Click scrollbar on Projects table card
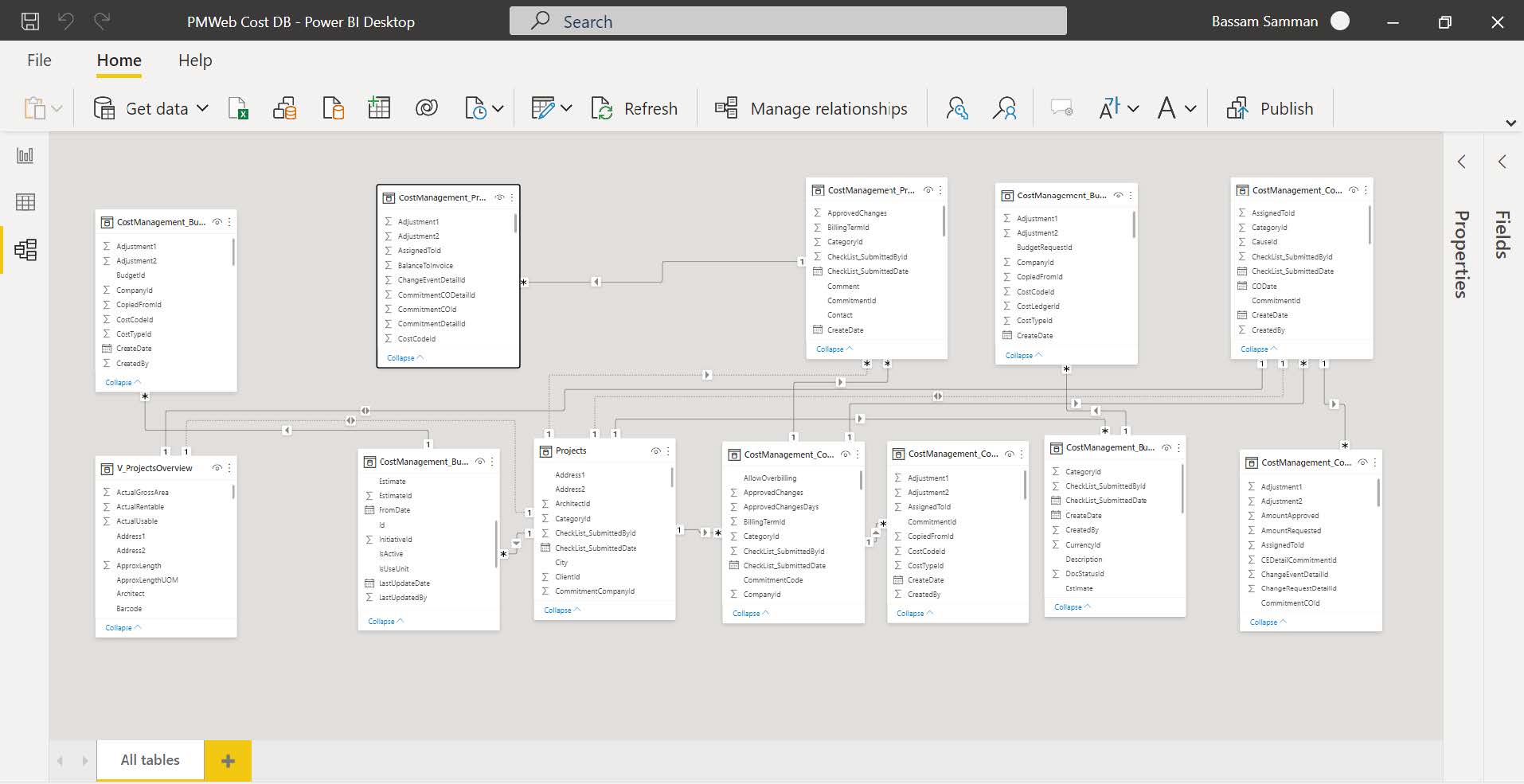Viewport: 1524px width, 784px height. (x=672, y=477)
